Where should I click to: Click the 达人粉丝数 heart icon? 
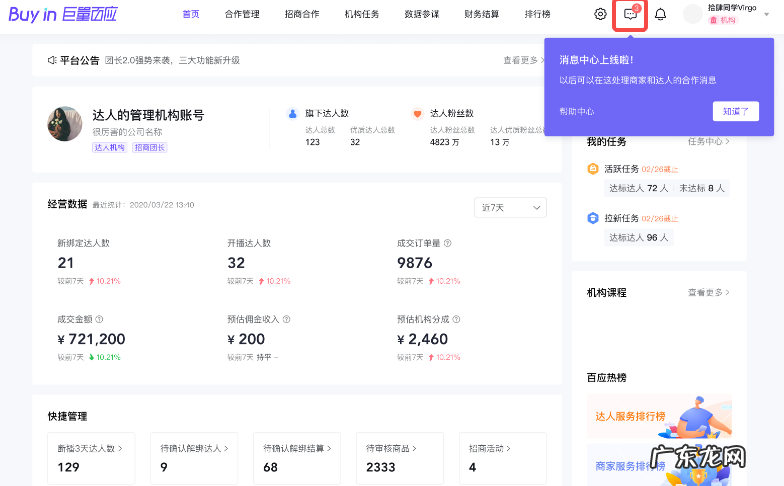418,114
